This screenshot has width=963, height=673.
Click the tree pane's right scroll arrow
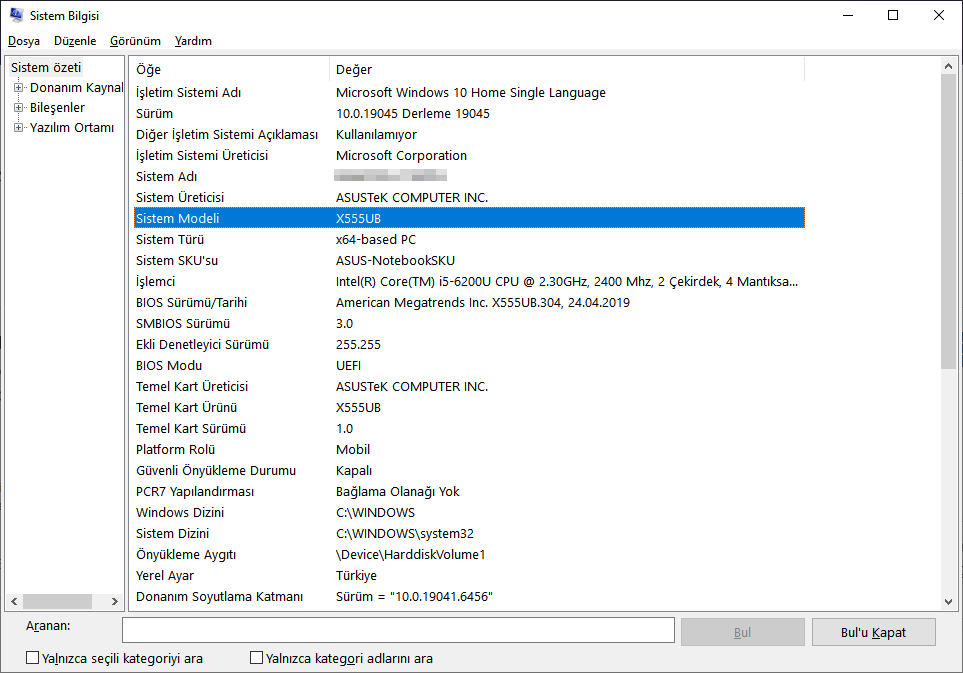[117, 601]
